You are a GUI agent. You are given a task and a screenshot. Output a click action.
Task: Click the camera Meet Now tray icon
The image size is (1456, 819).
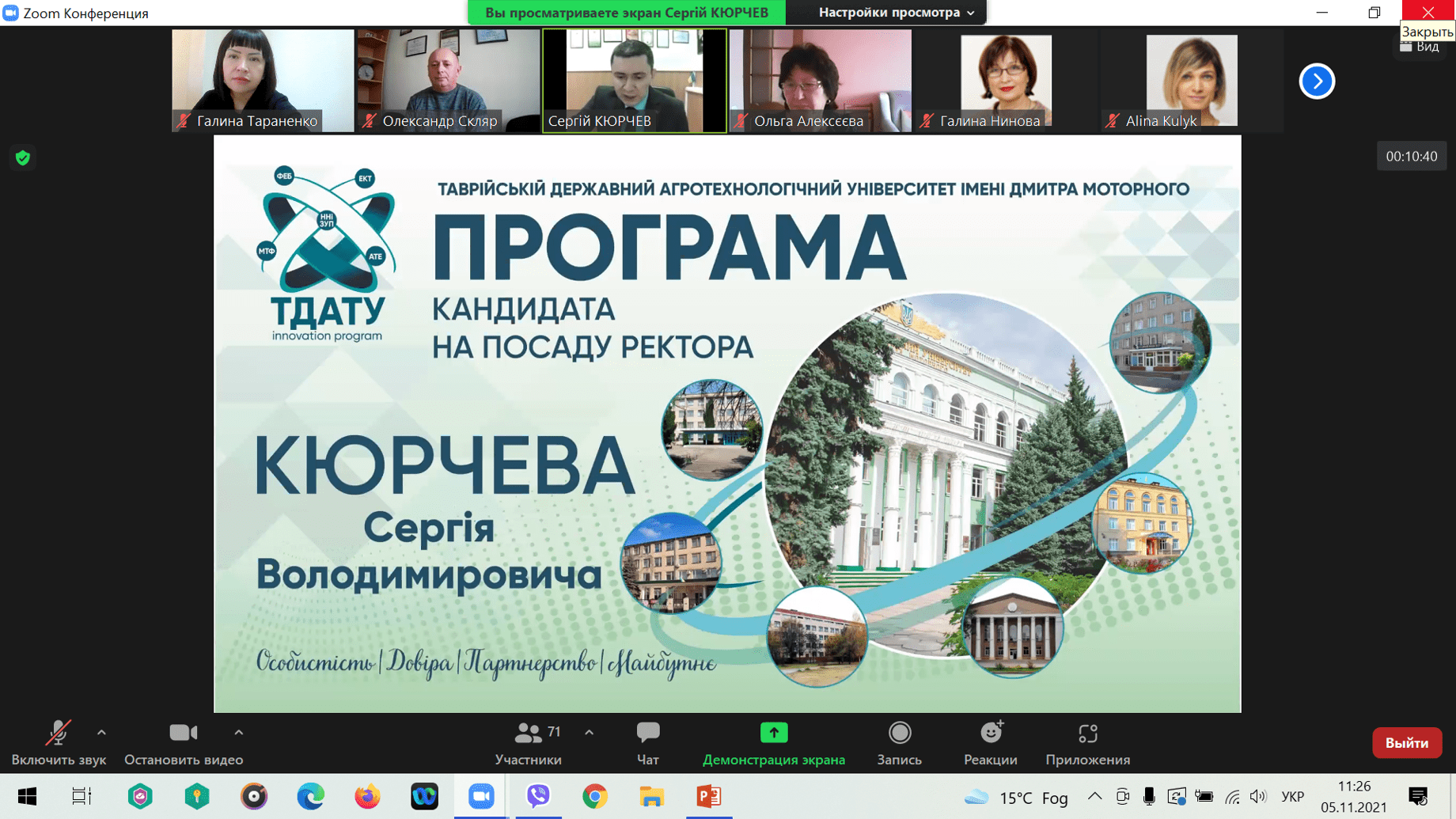[x=1123, y=796]
